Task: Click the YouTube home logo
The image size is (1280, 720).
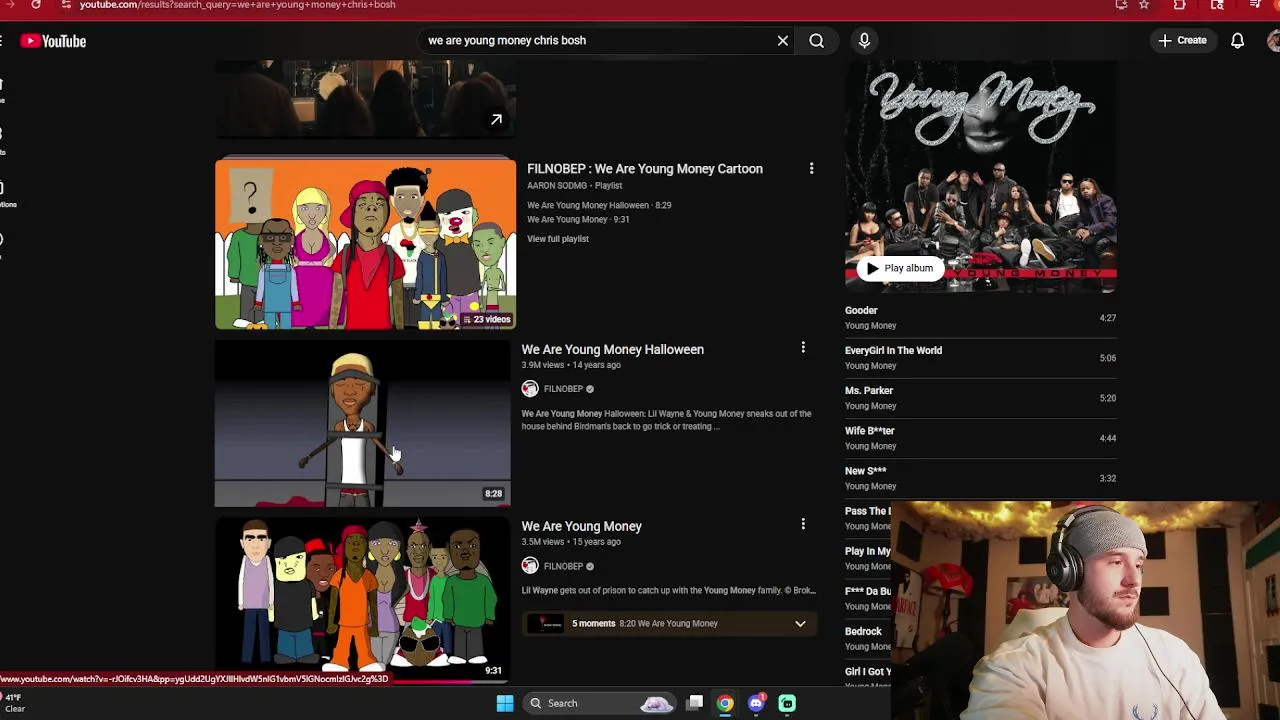Action: pos(53,41)
